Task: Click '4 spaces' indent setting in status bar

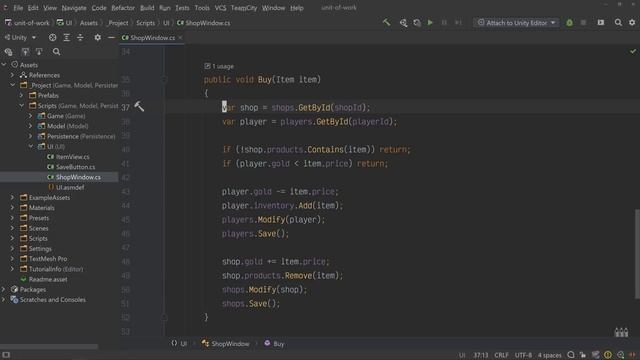Action: (549, 355)
